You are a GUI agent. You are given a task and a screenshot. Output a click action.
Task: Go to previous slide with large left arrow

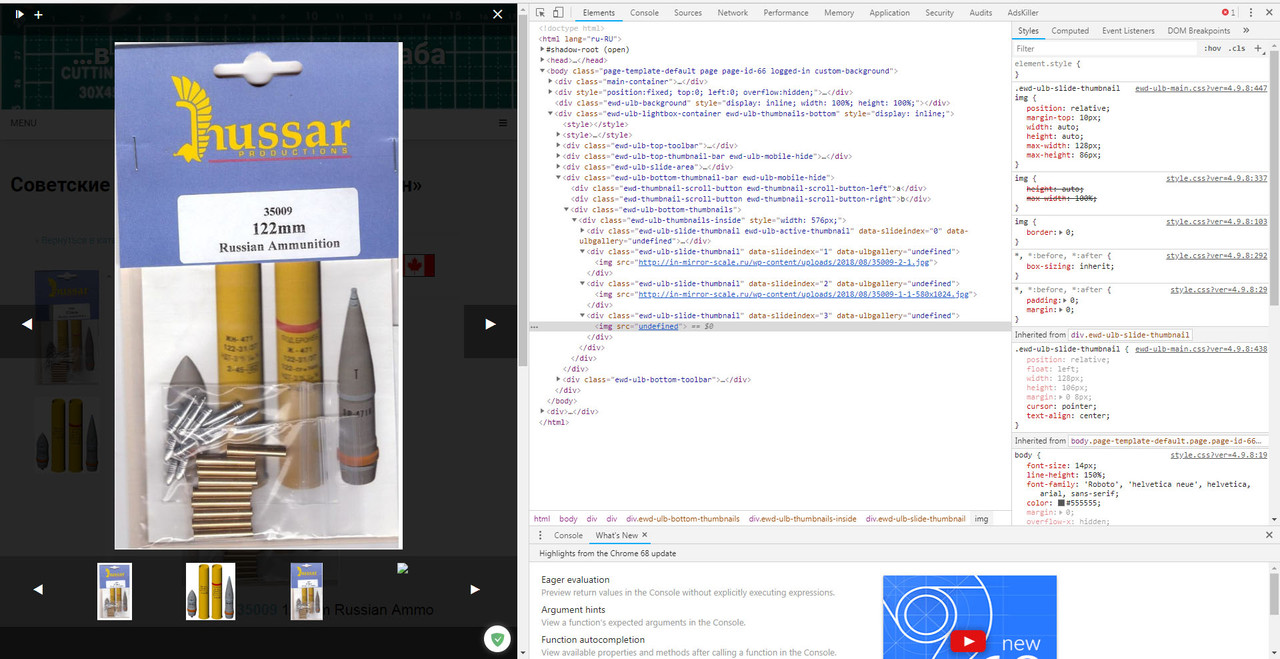[x=27, y=323]
